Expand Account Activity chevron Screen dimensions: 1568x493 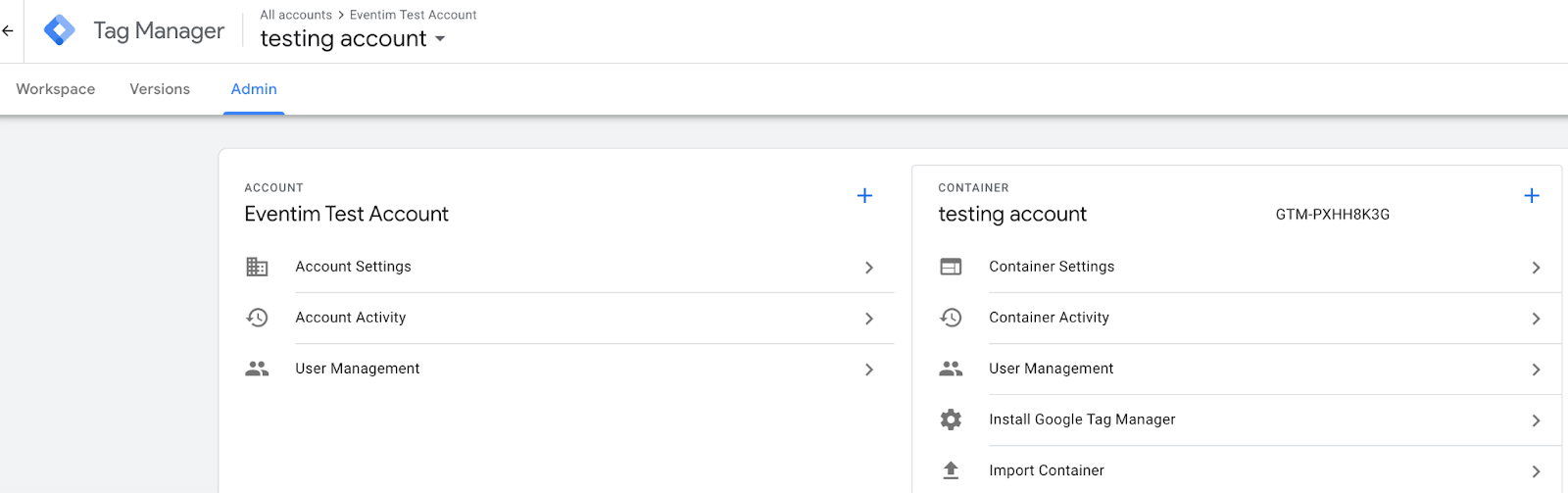pyautogui.click(x=869, y=319)
